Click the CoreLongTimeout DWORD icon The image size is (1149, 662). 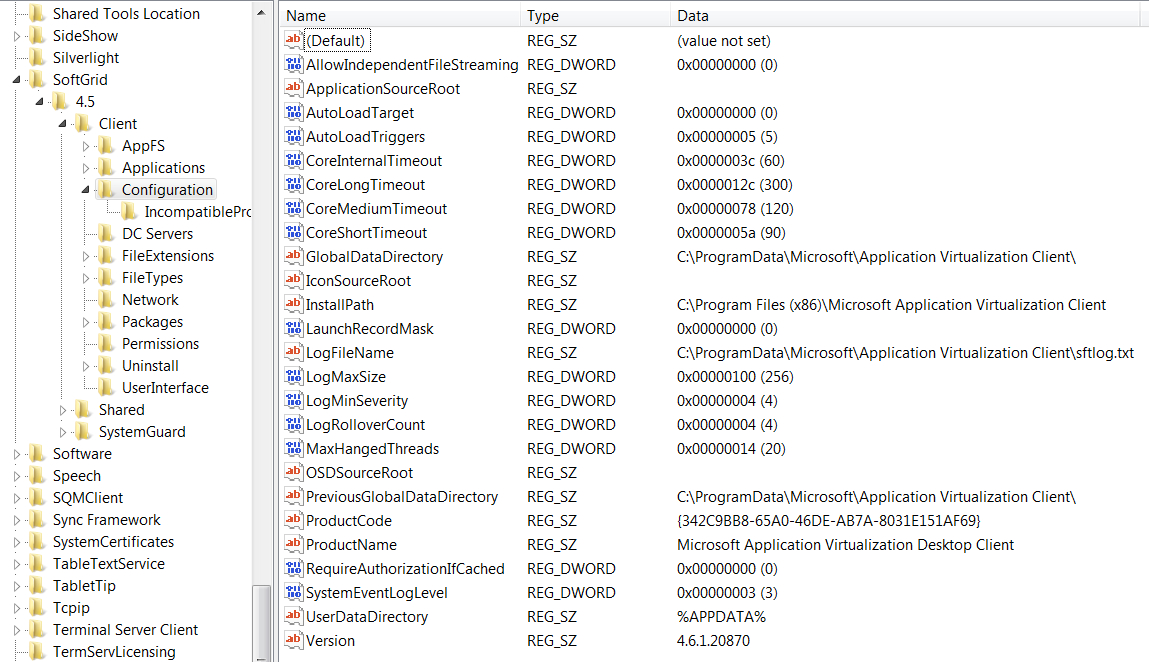click(293, 184)
